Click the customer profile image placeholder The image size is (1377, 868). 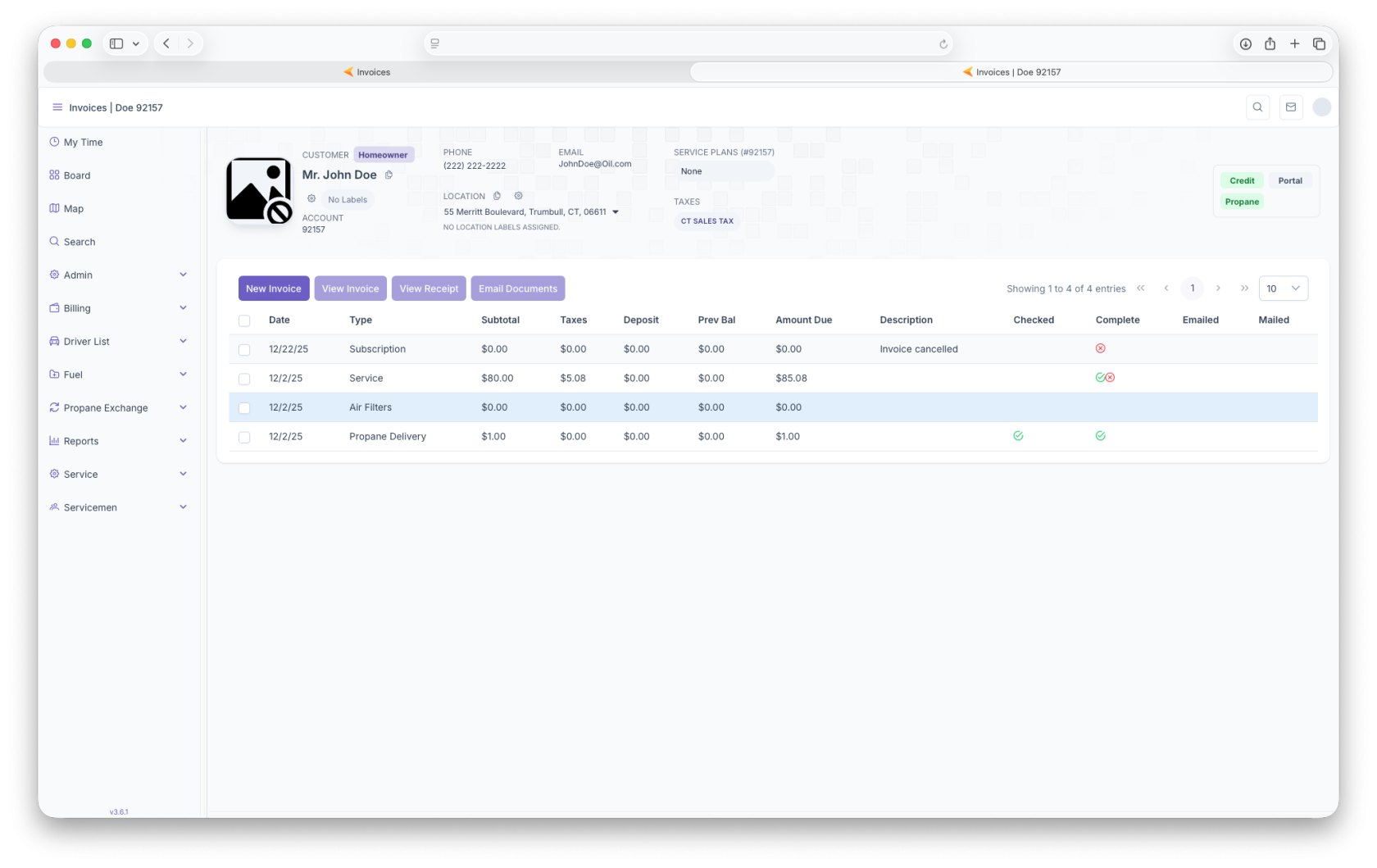259,191
